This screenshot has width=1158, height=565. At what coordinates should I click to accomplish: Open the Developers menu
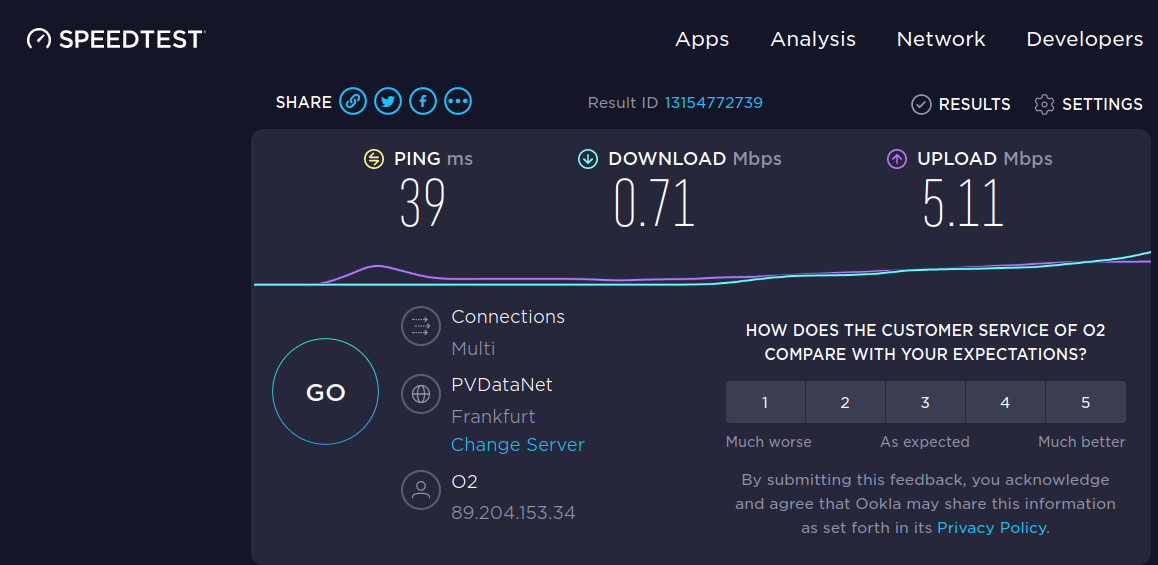point(1084,39)
